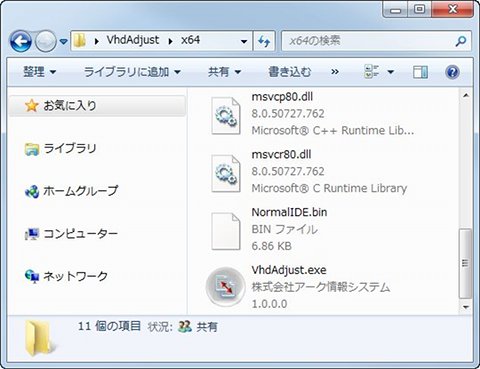Show more toolbar commands chevron
The height and width of the screenshot is (369, 480).
click(x=335, y=72)
